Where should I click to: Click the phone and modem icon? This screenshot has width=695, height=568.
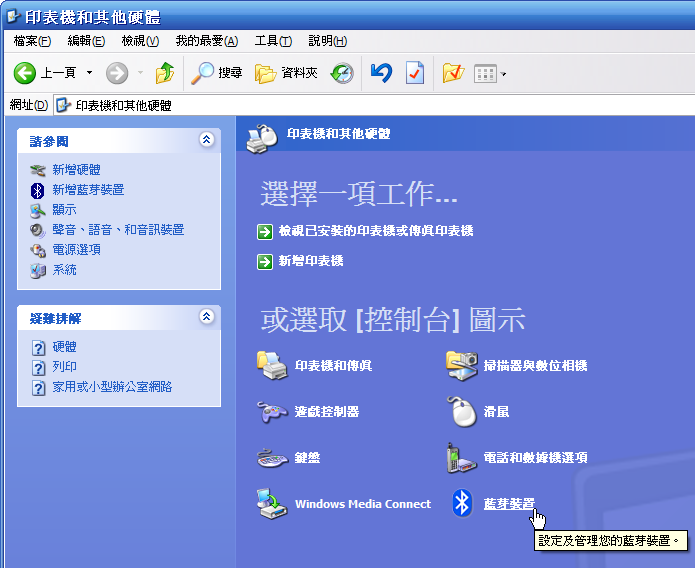click(x=461, y=458)
